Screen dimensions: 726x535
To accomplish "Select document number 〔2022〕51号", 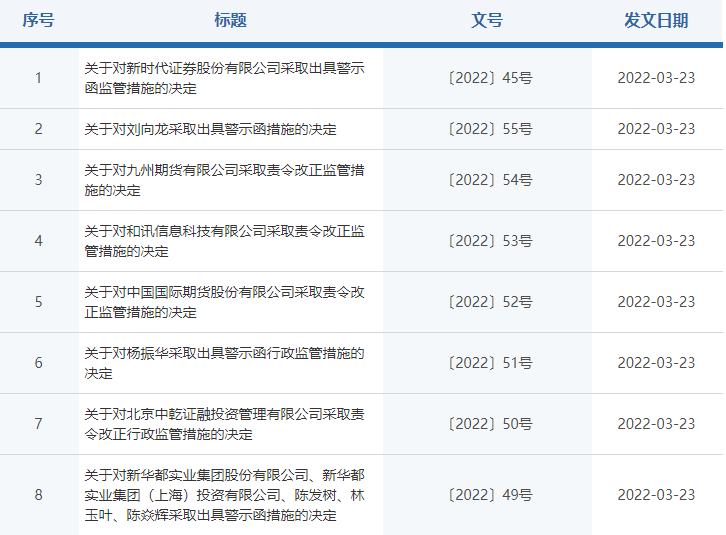I will 491,363.
